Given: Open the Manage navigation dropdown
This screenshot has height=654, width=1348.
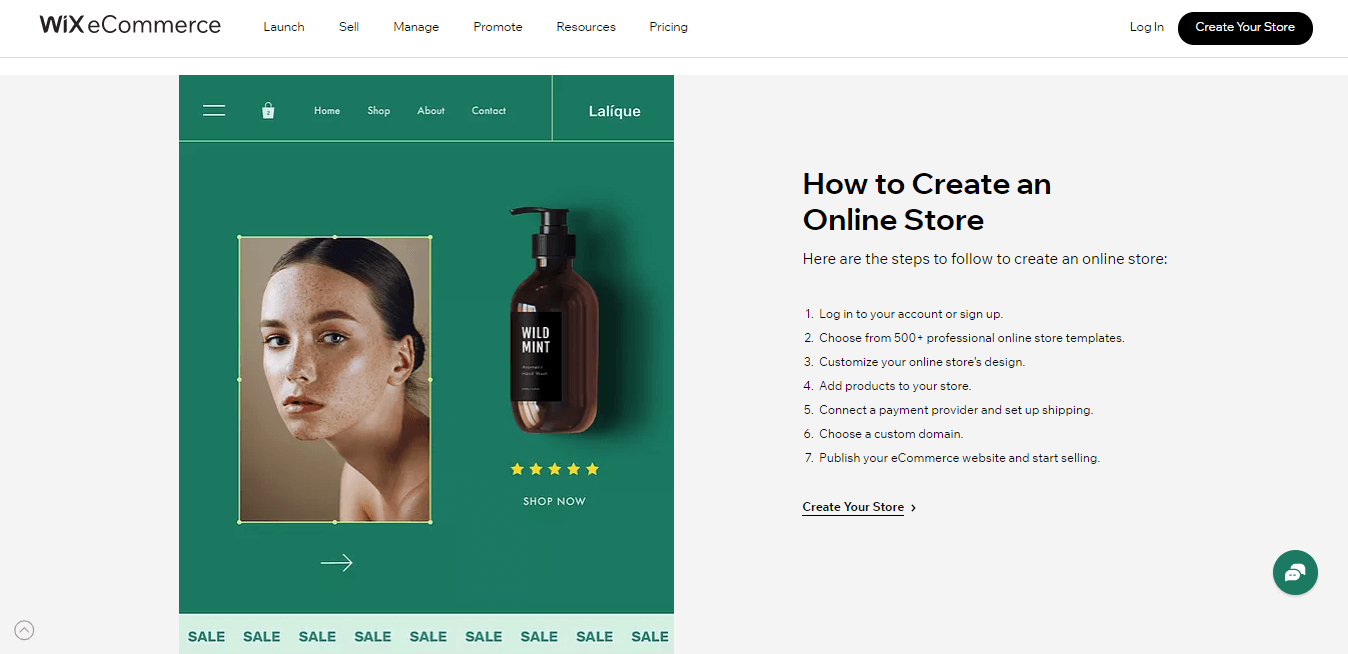Looking at the screenshot, I should point(416,27).
